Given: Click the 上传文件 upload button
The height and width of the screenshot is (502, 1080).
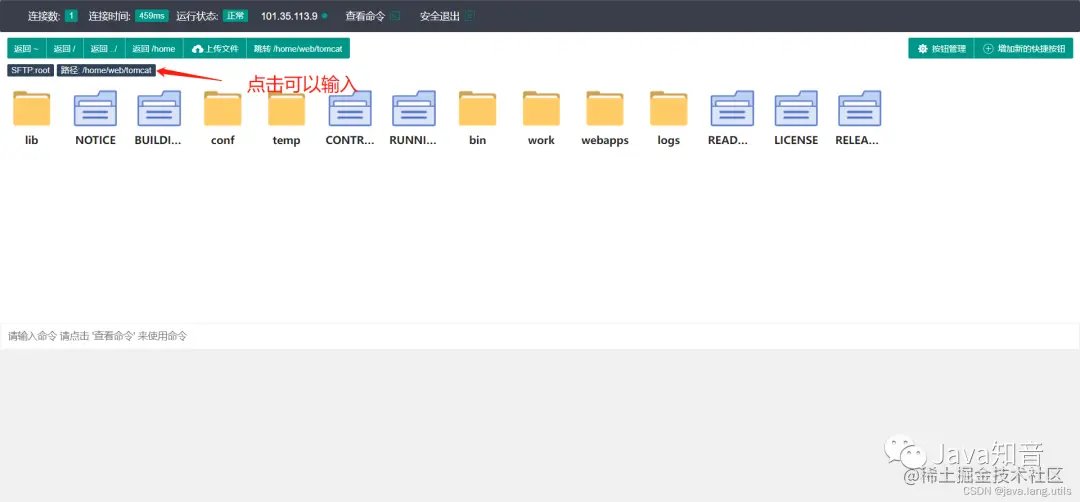Looking at the screenshot, I should pyautogui.click(x=215, y=48).
